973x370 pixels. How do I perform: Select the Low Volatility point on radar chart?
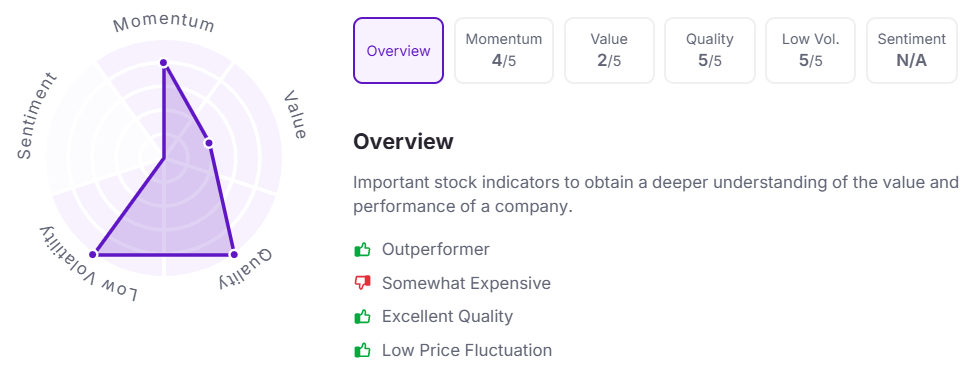(x=93, y=255)
